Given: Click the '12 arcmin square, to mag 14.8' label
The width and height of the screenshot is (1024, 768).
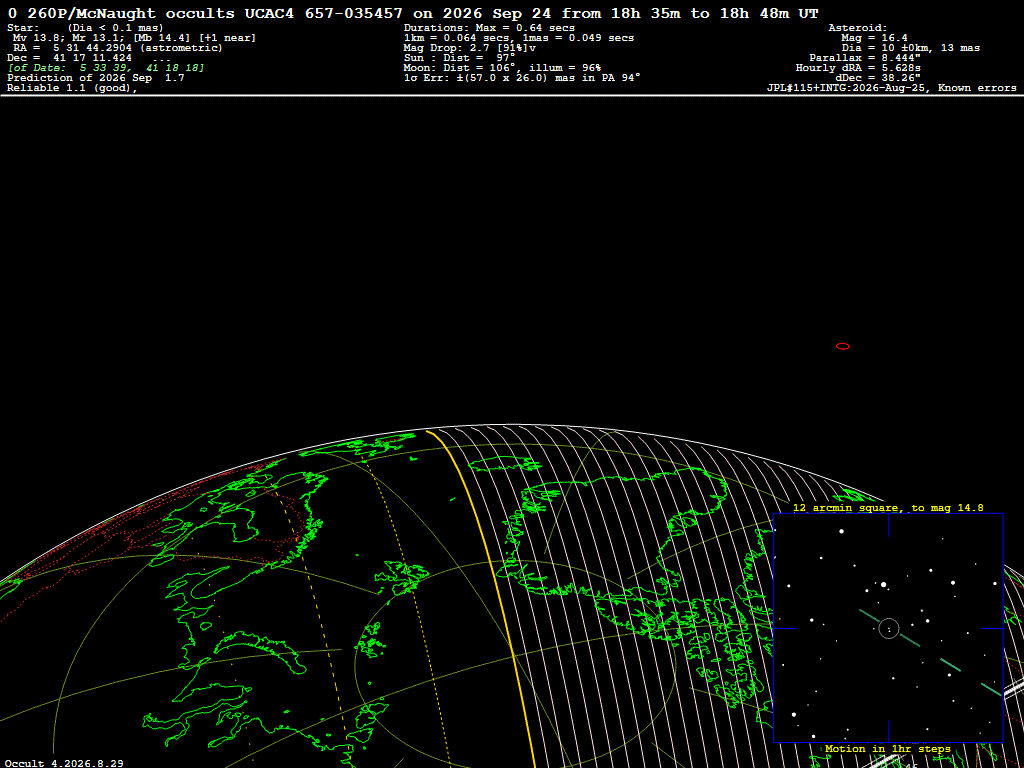Looking at the screenshot, I should [888, 507].
